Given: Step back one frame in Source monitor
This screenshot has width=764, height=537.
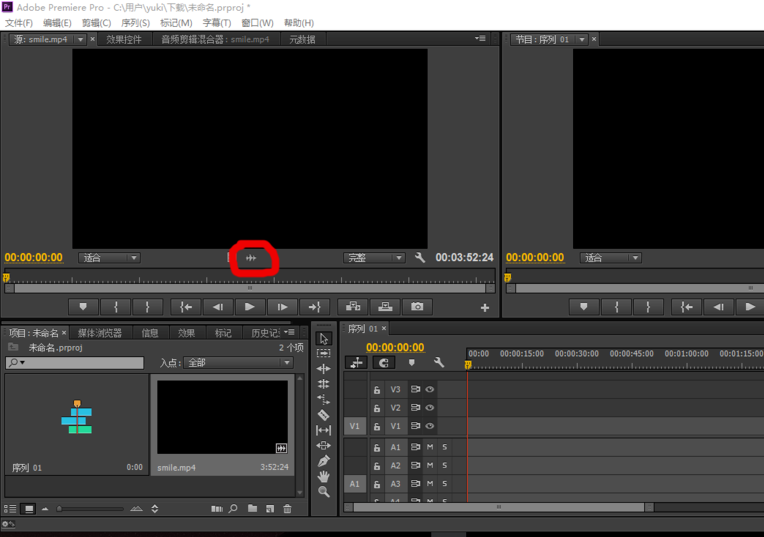Looking at the screenshot, I should point(218,307).
